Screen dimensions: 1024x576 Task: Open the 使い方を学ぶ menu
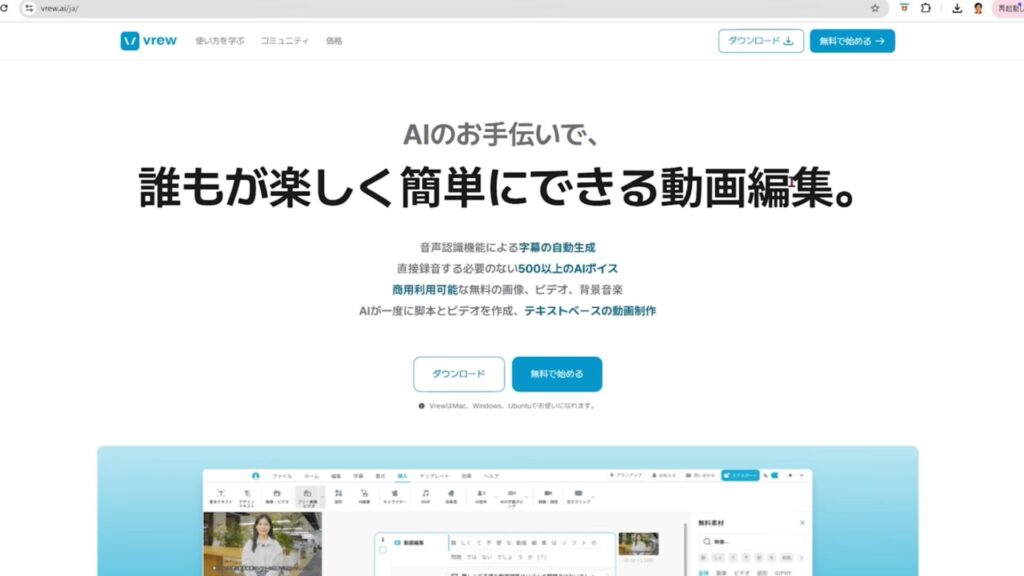(x=220, y=41)
